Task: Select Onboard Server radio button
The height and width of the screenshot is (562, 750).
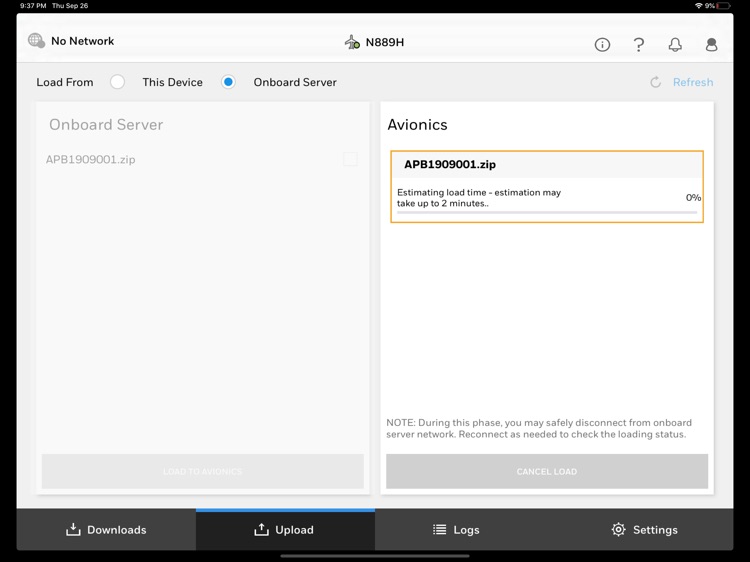Action: [228, 82]
